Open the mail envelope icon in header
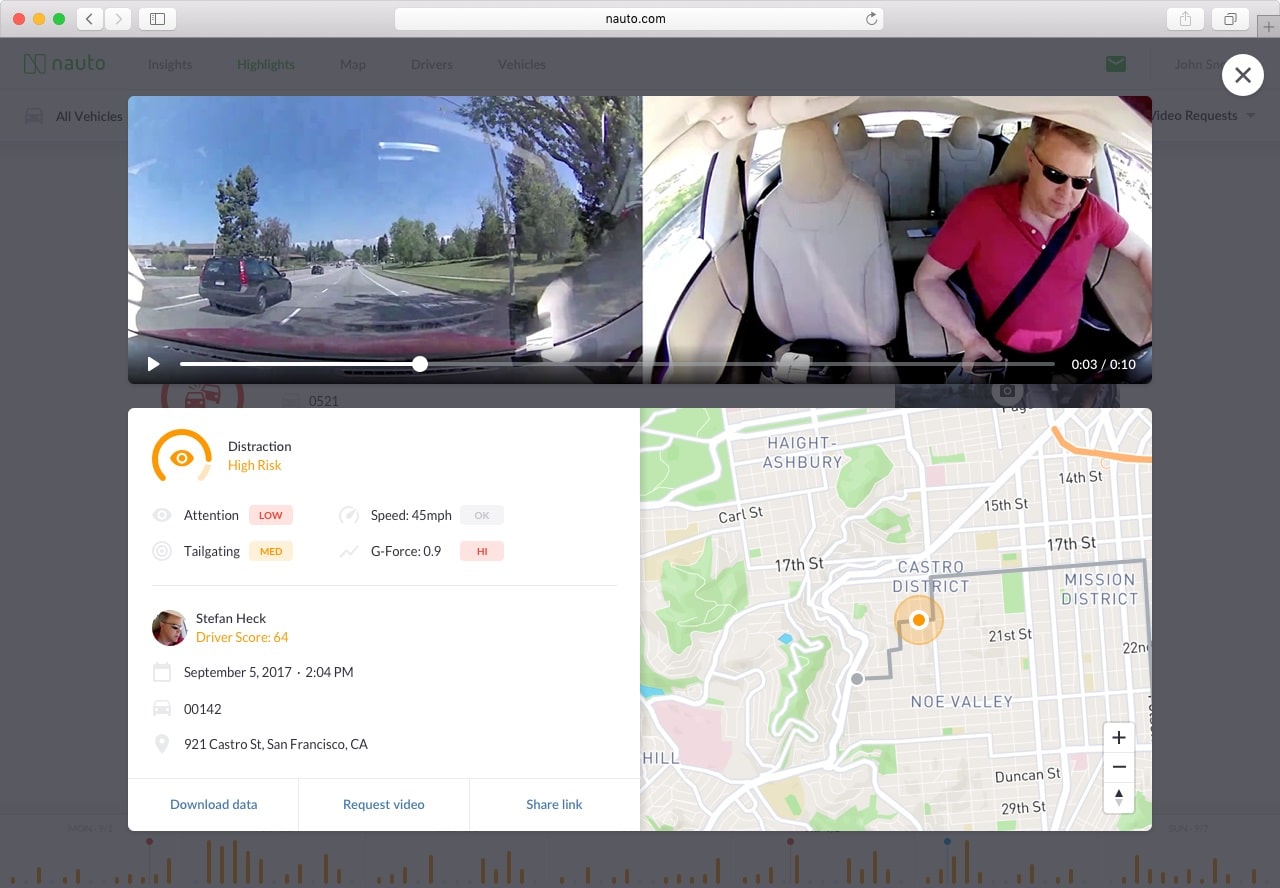Screen dimensions: 1280x888 [x=1116, y=64]
